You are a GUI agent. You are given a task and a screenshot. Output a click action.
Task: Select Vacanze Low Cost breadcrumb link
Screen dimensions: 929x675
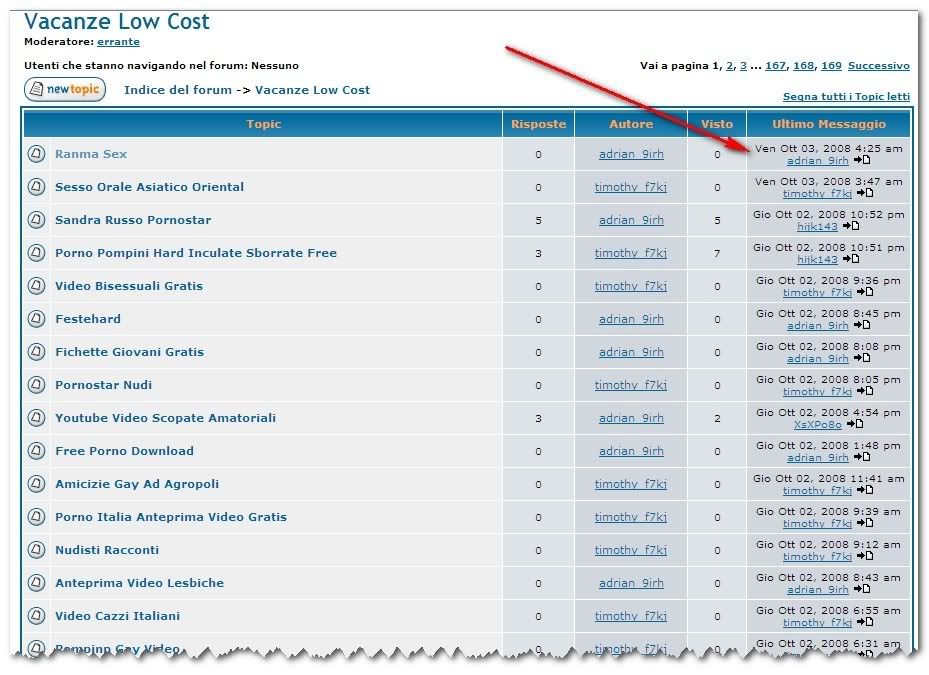point(312,90)
